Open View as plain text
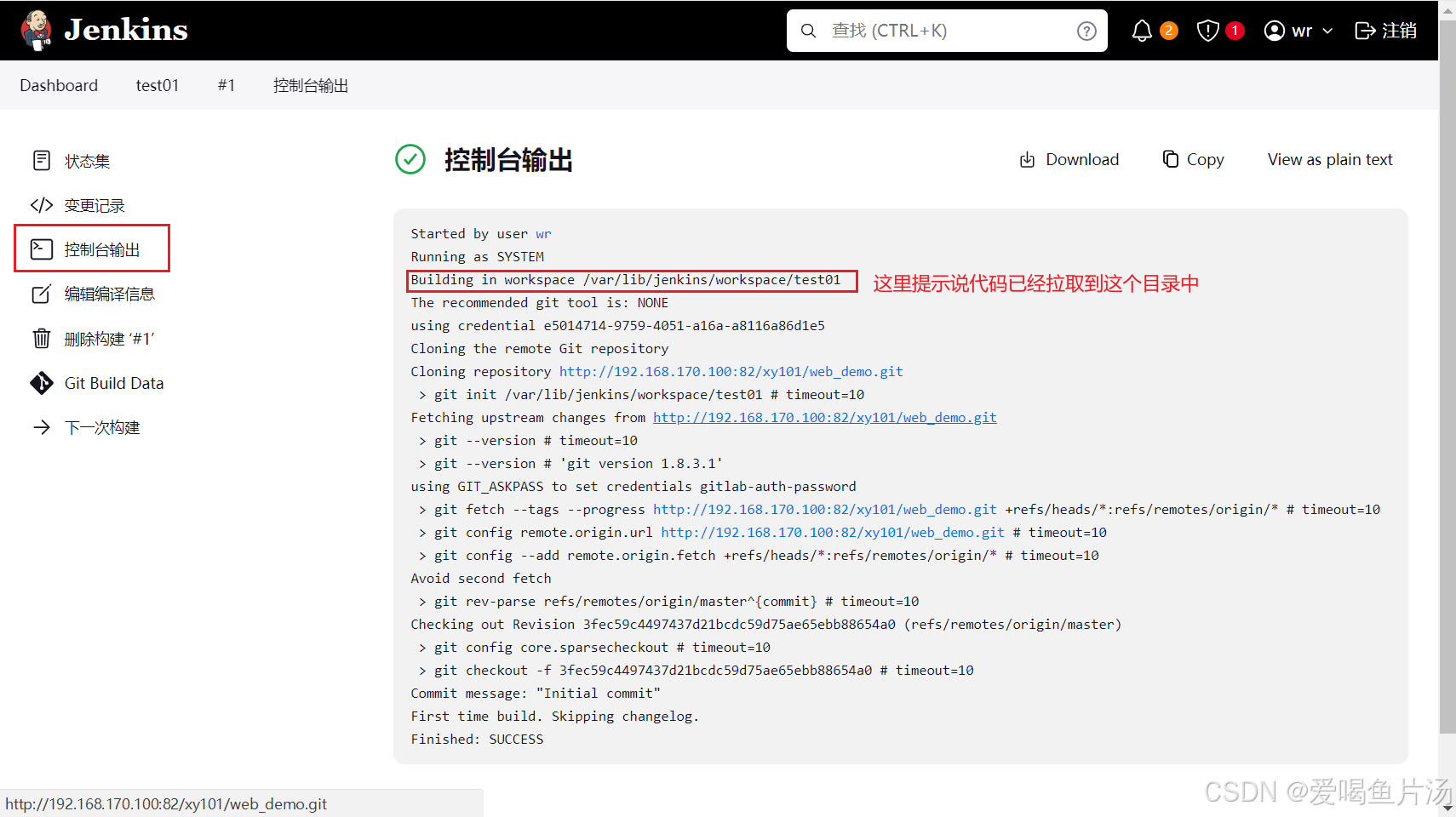Viewport: 1456px width, 817px height. [x=1330, y=159]
